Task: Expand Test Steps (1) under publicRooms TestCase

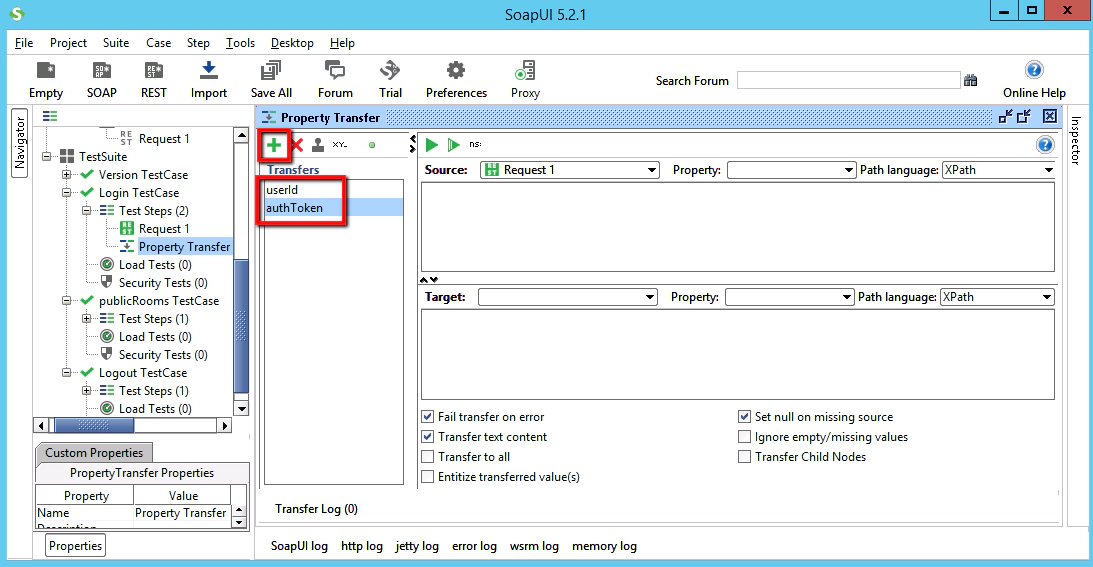Action: click(x=86, y=318)
